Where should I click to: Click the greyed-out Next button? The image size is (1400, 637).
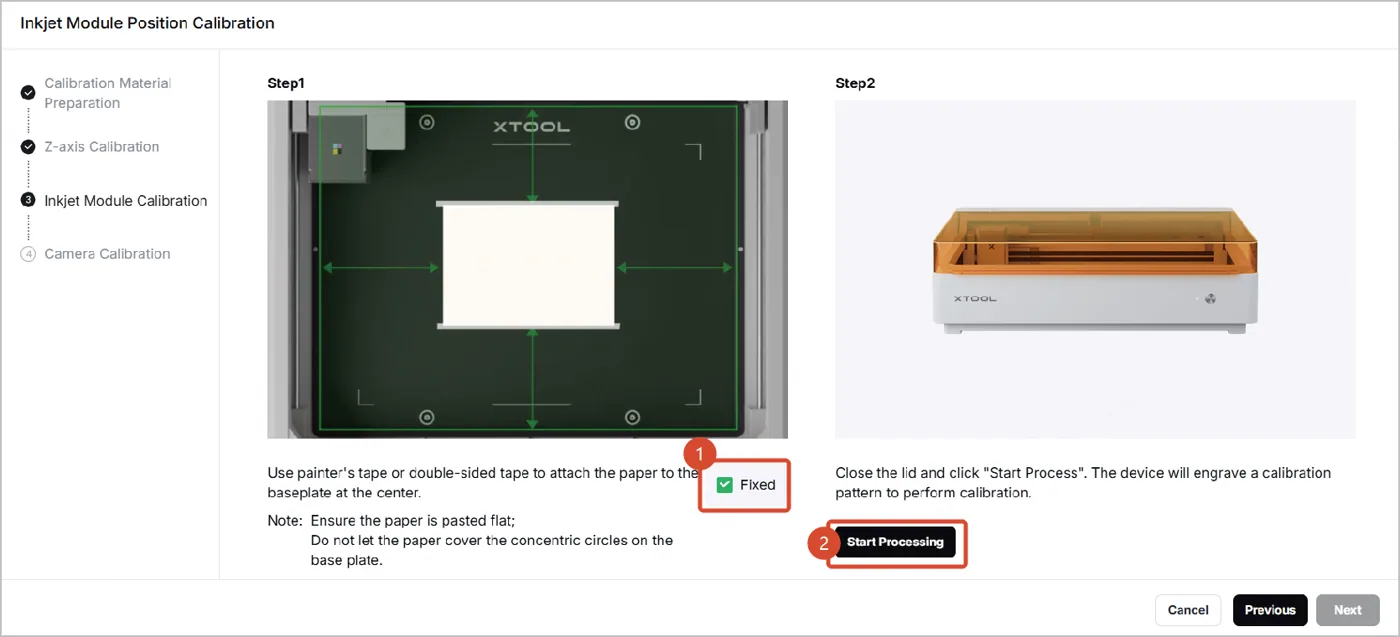[1348, 610]
